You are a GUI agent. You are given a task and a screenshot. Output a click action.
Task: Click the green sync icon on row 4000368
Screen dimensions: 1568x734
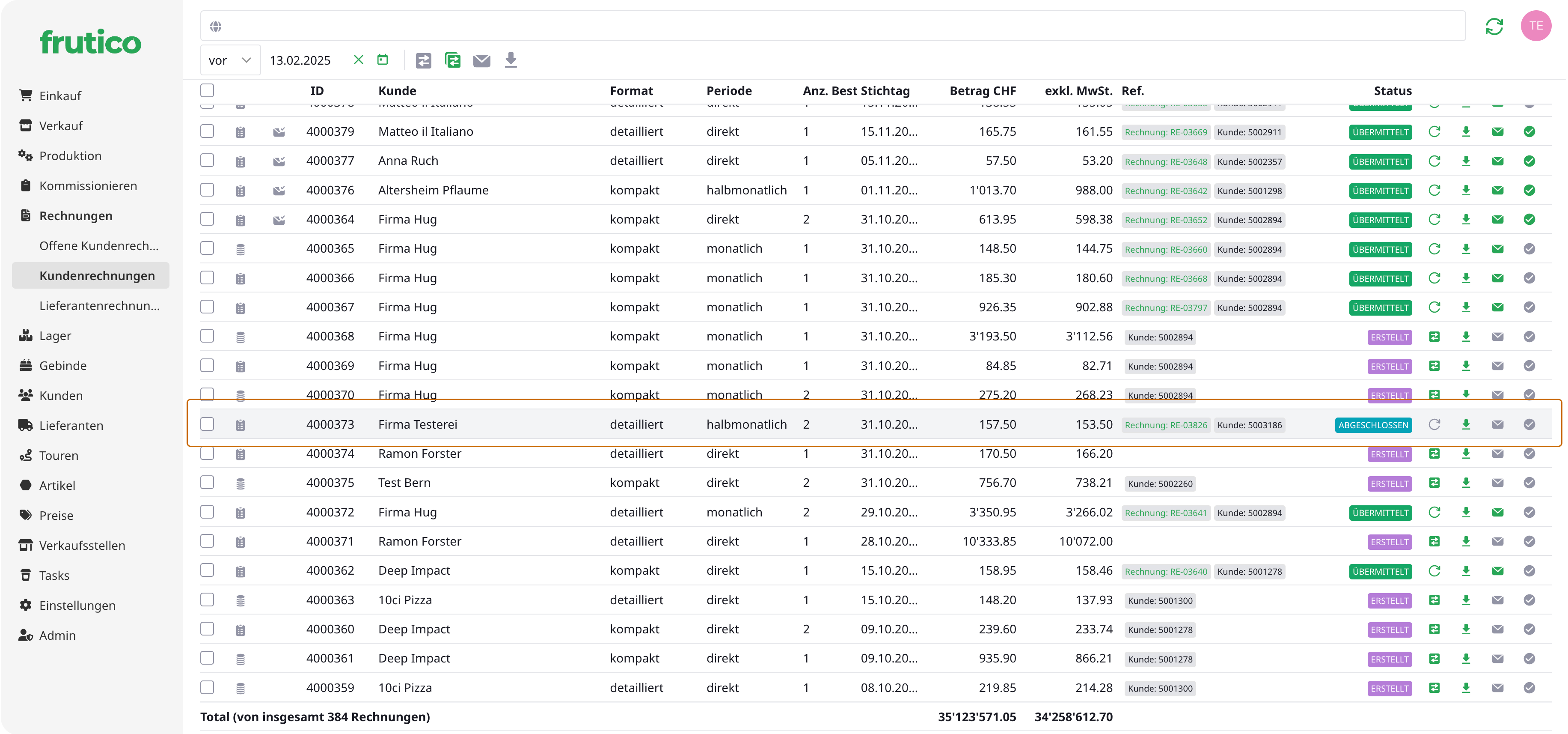[1434, 336]
